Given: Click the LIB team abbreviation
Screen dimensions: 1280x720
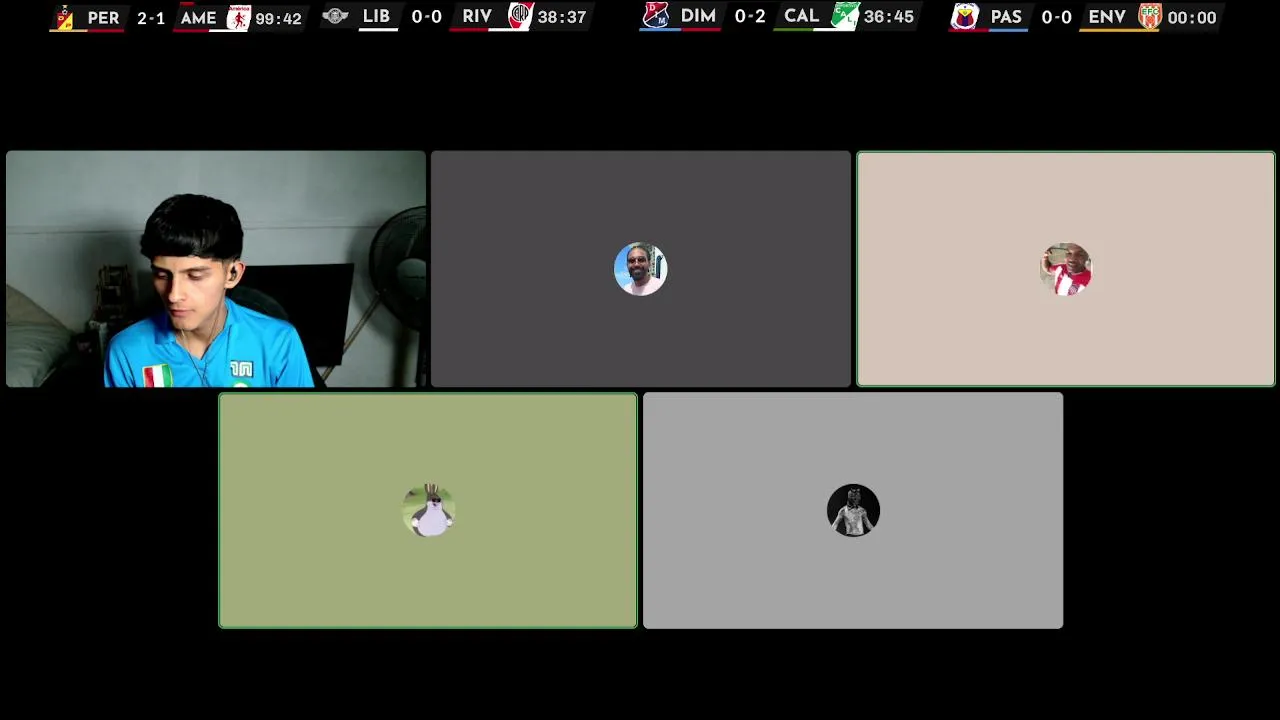Looking at the screenshot, I should [x=376, y=17].
